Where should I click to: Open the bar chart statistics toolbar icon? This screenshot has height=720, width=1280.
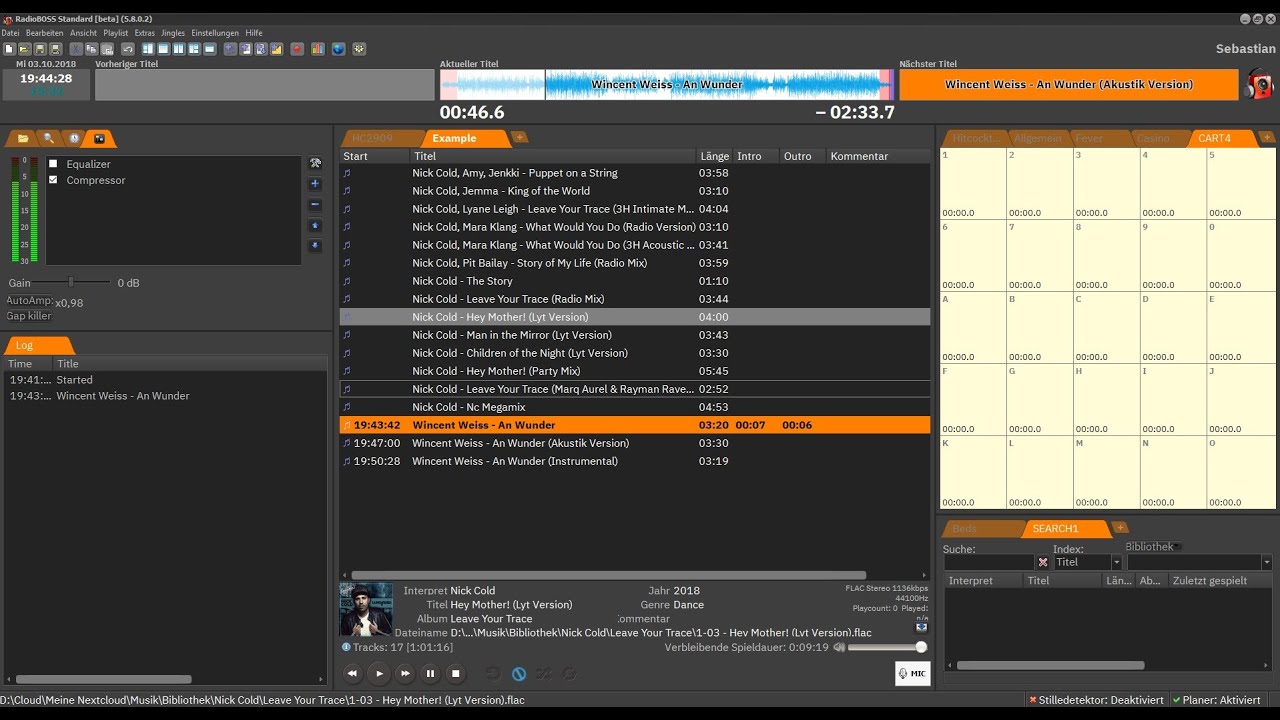pos(318,49)
